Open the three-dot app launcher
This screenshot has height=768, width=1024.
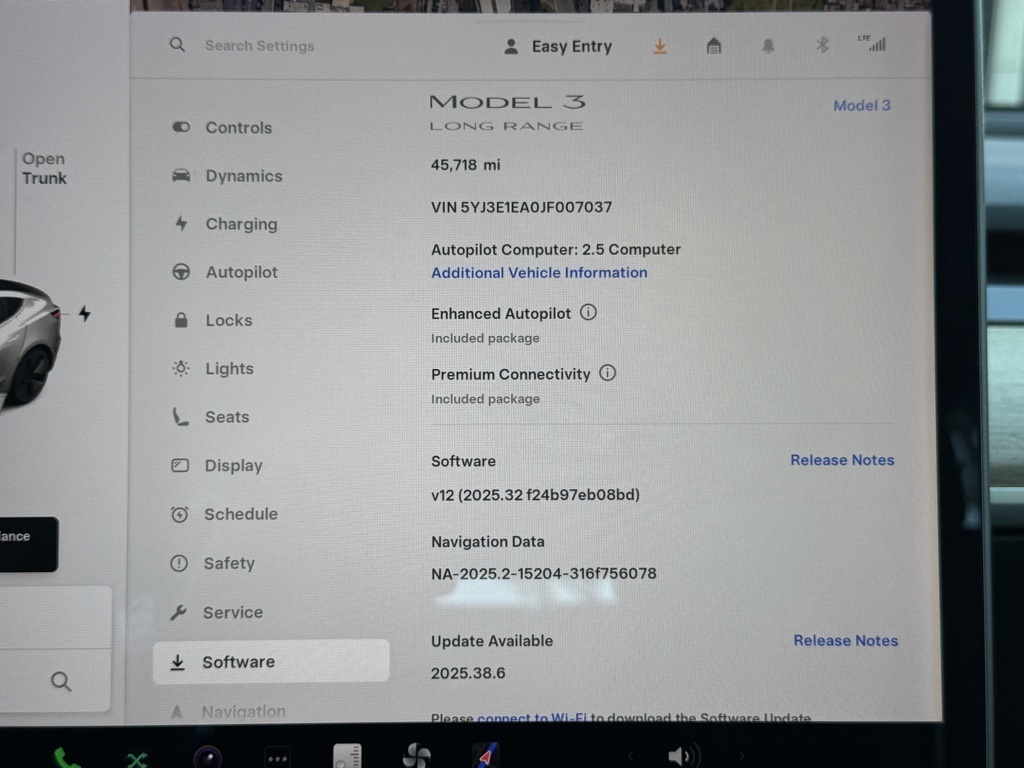[277, 757]
